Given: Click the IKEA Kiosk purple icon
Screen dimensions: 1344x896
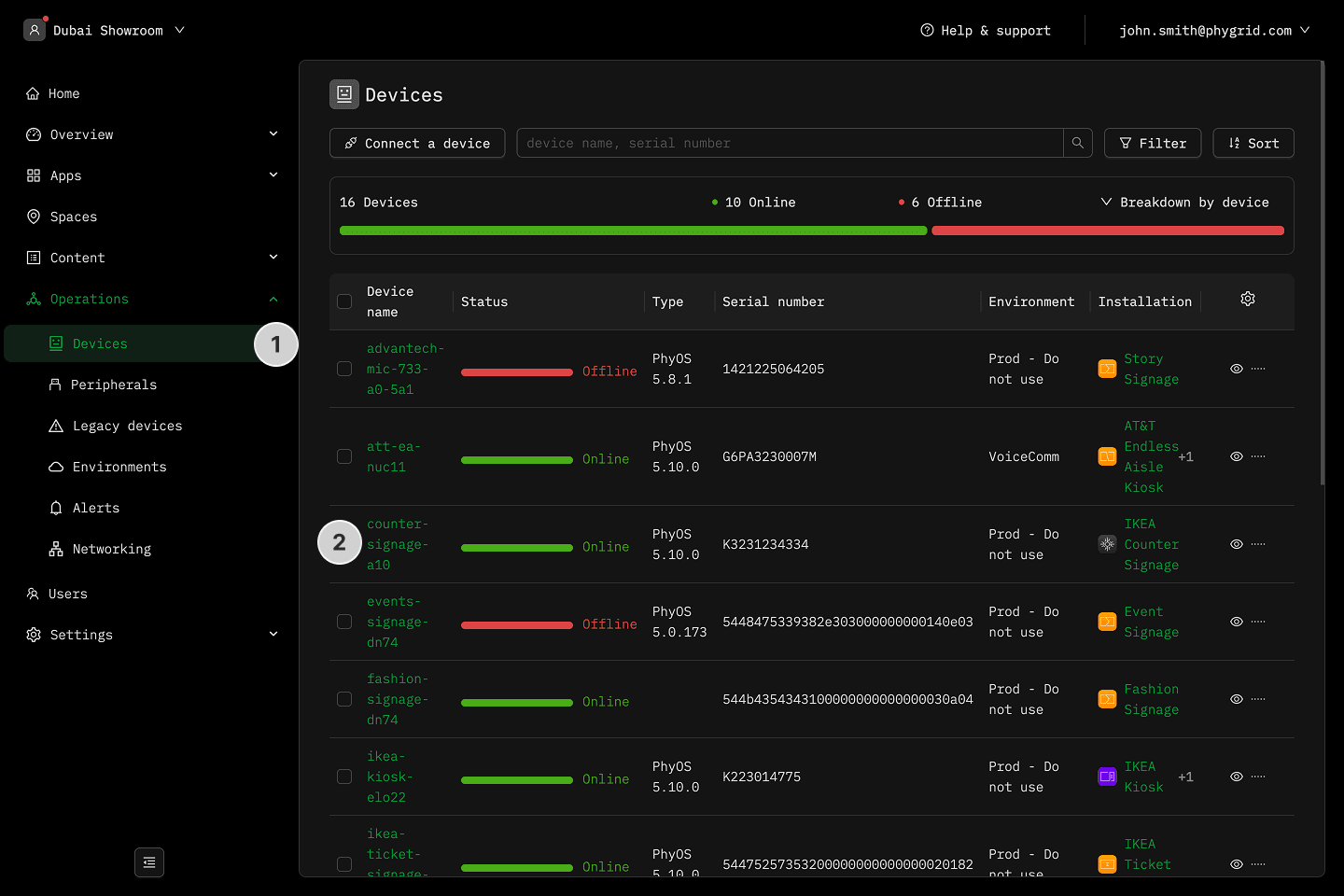Looking at the screenshot, I should coord(1107,777).
